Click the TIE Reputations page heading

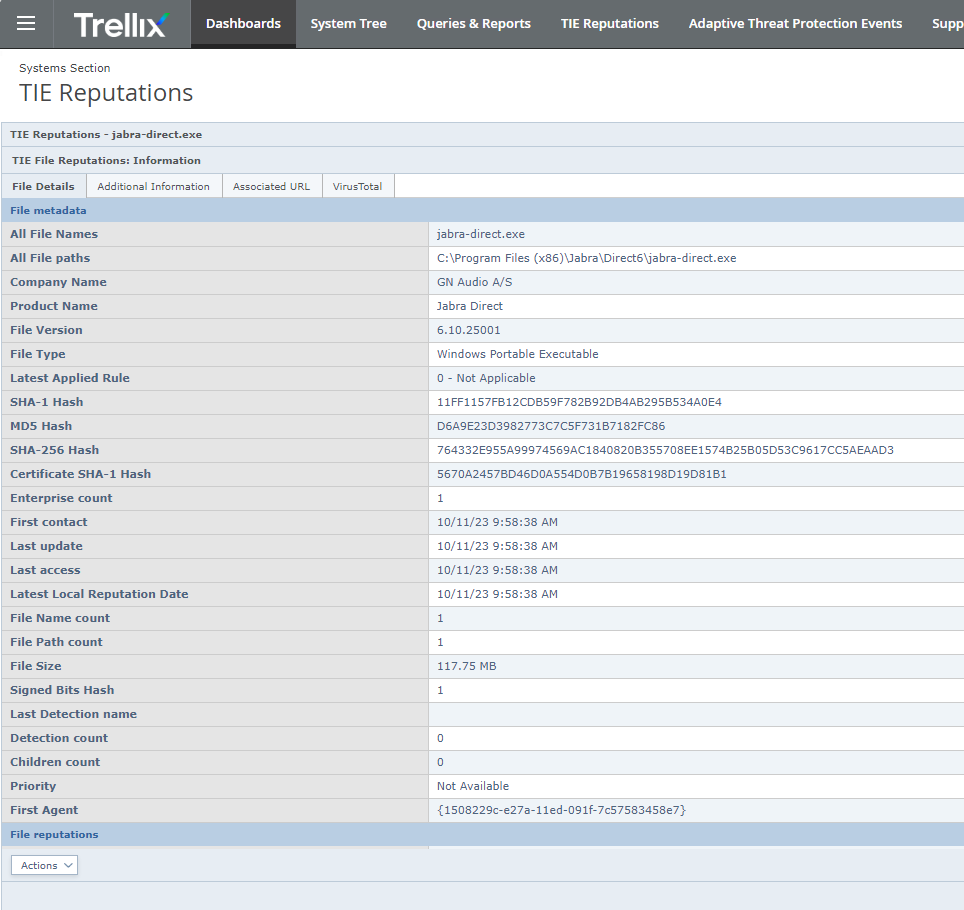point(106,93)
